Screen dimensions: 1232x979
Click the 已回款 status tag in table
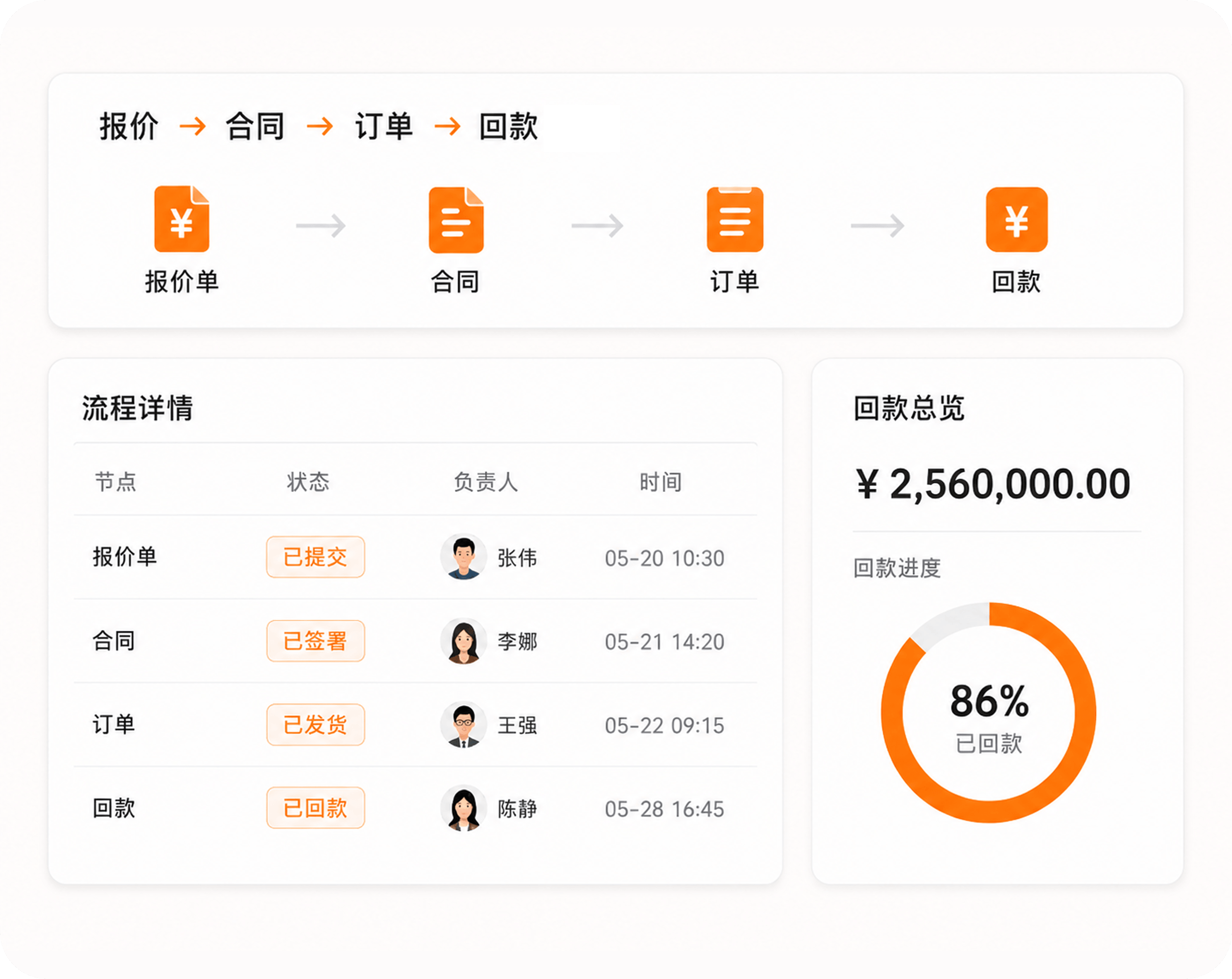pyautogui.click(x=315, y=808)
